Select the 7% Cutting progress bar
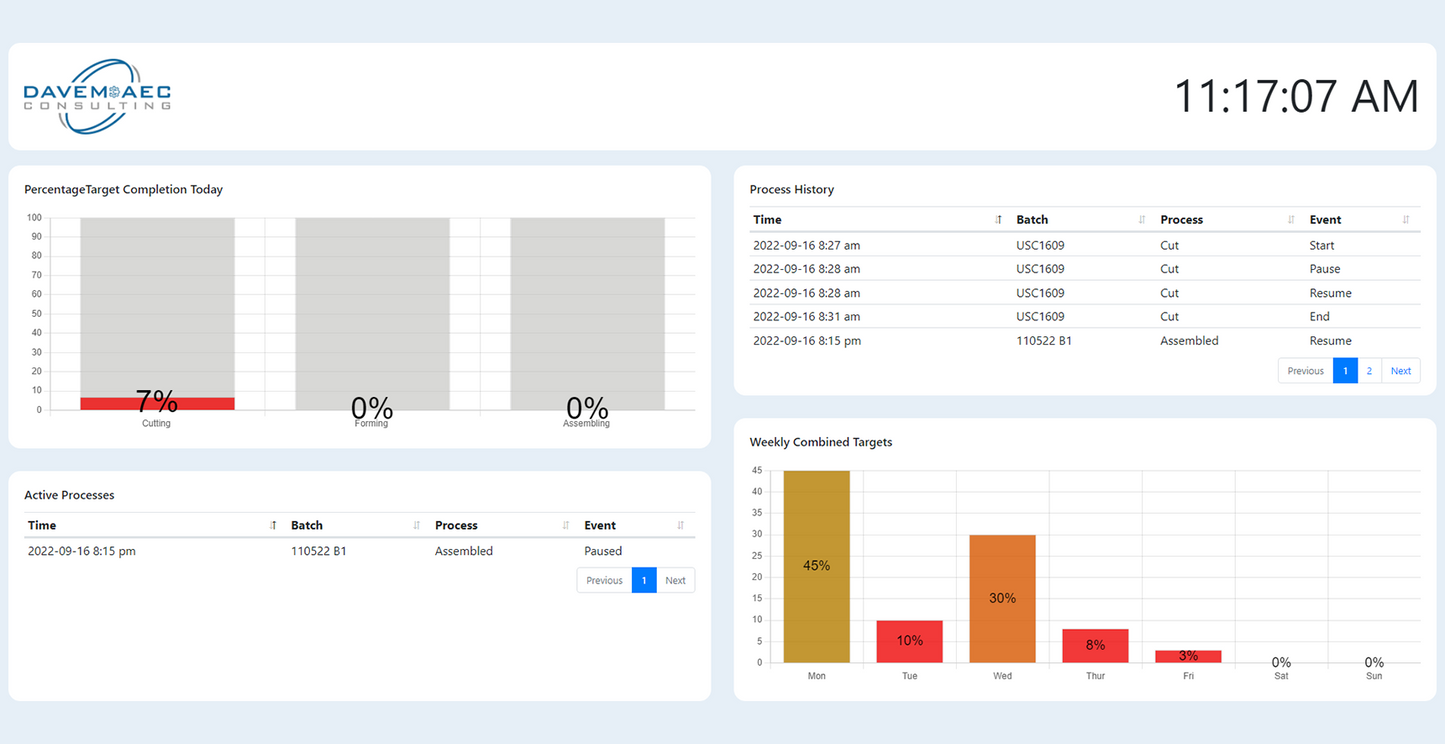1445x744 pixels. coord(157,402)
